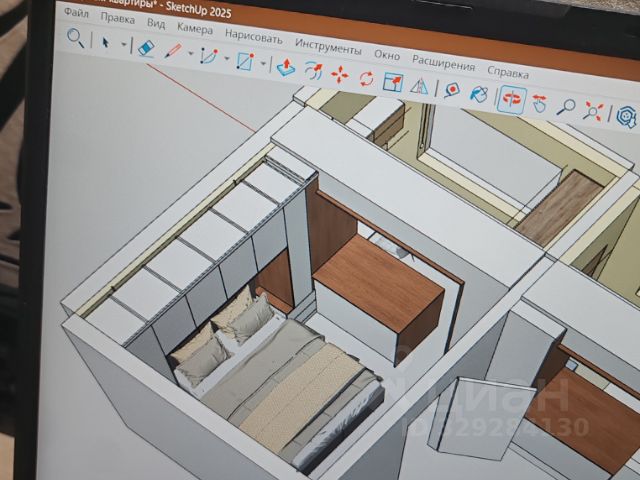The height and width of the screenshot is (480, 640).
Task: Open the Окно menu
Action: (387, 55)
